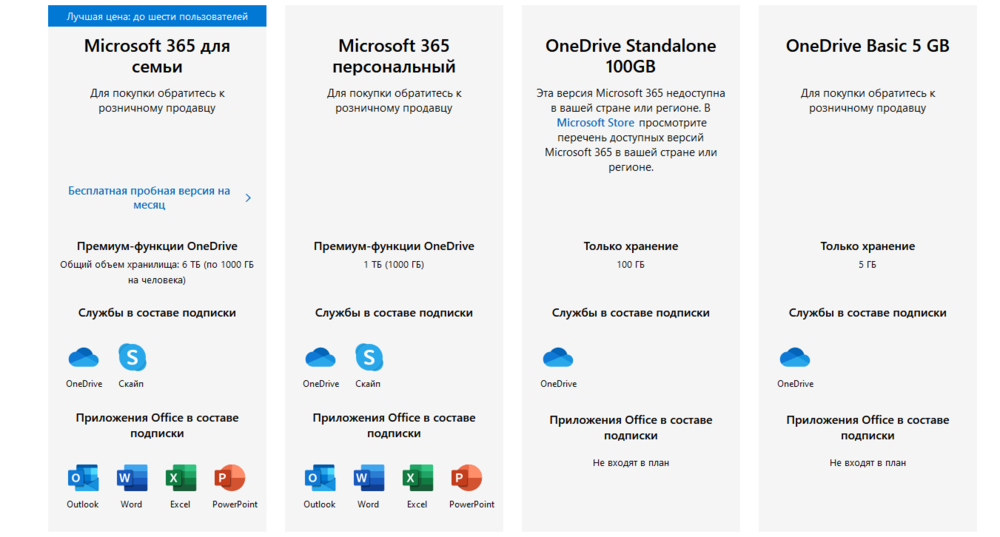Image resolution: width=1000 pixels, height=537 pixels.
Task: Open the free one-month trial link
Action: click(x=149, y=197)
